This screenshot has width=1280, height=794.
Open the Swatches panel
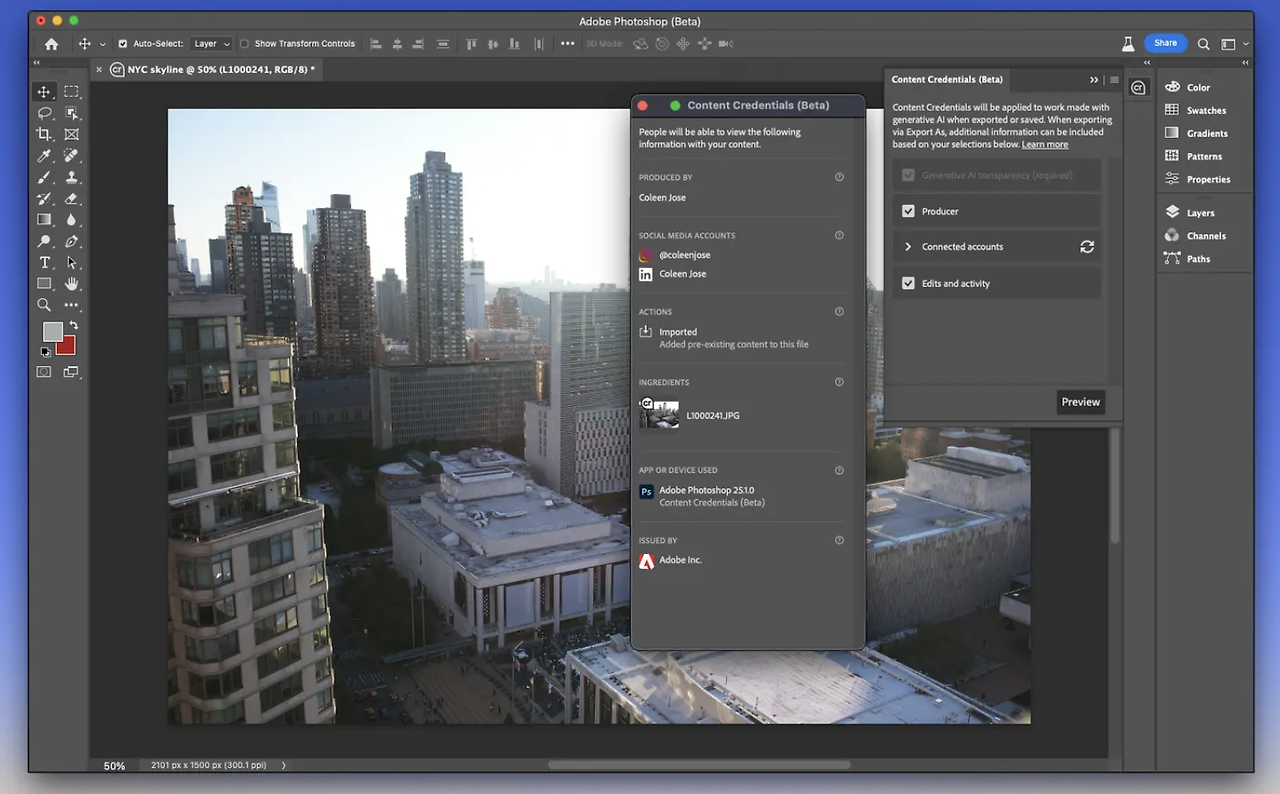click(x=1206, y=110)
